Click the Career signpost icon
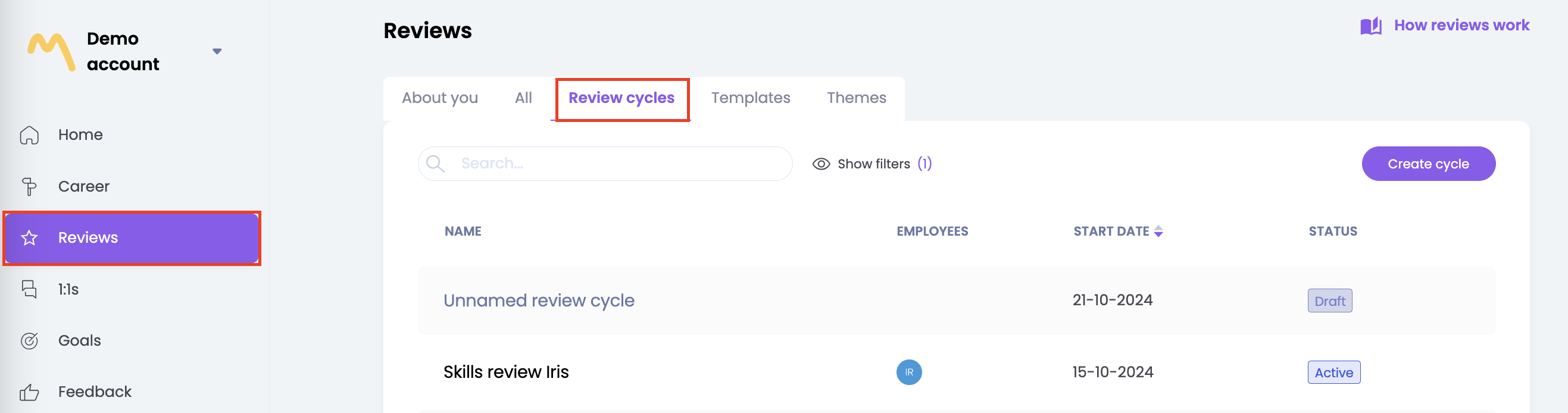Screen dimensions: 1568x413 (x=29, y=187)
